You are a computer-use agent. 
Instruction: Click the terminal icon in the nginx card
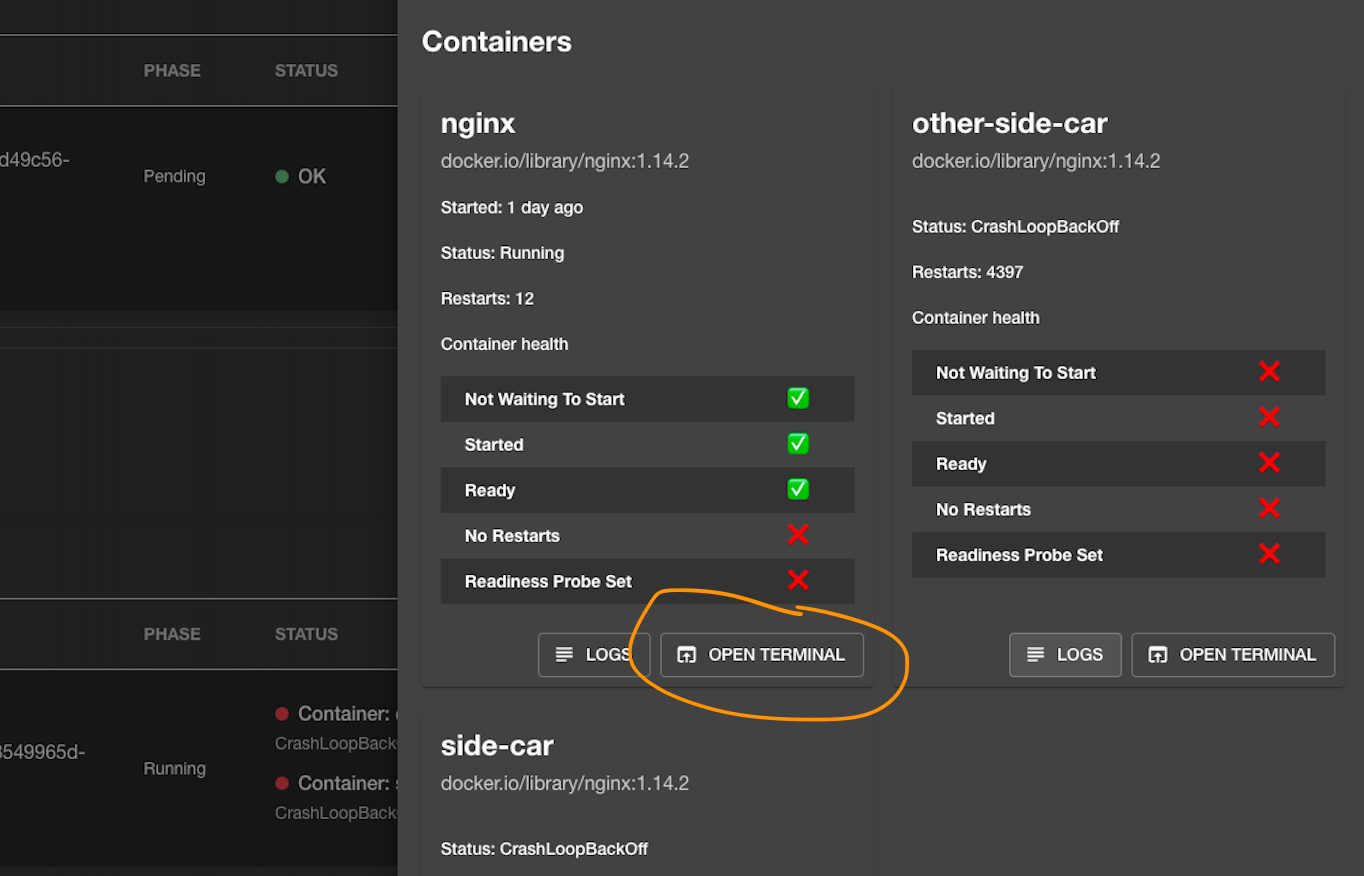tap(686, 655)
